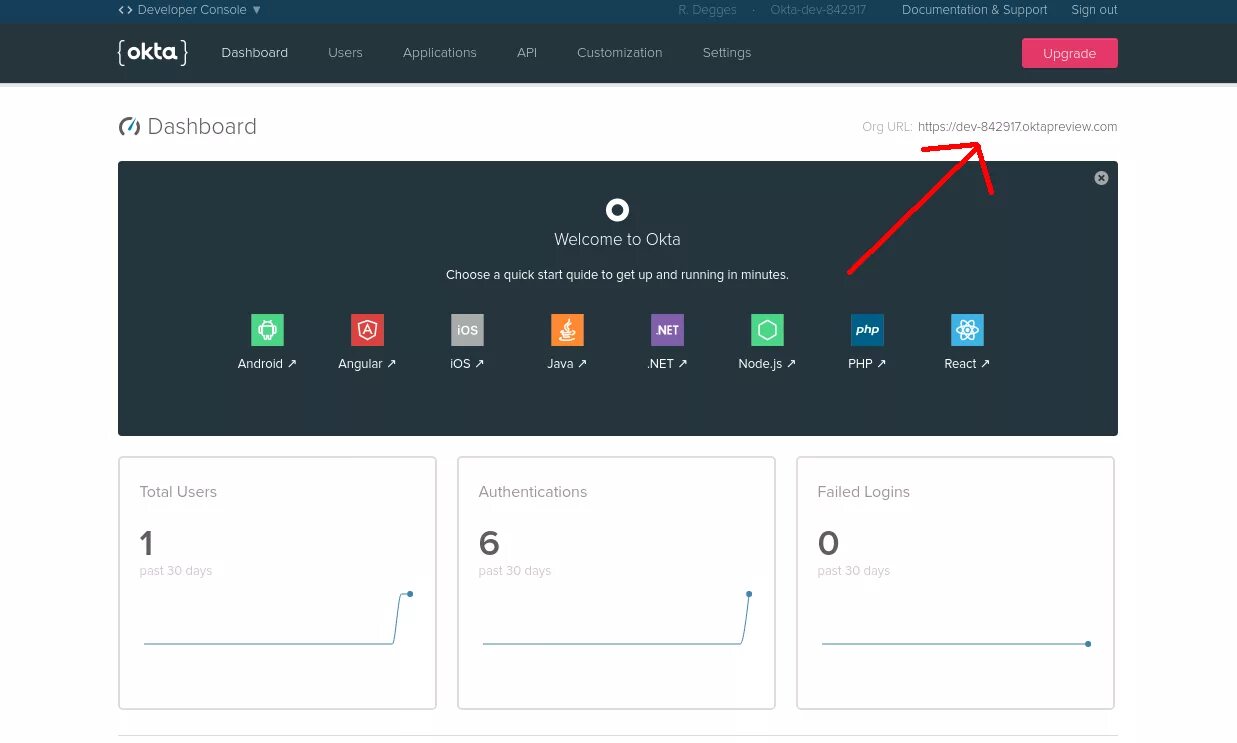Dismiss the Welcome to Okta banner

1100,177
